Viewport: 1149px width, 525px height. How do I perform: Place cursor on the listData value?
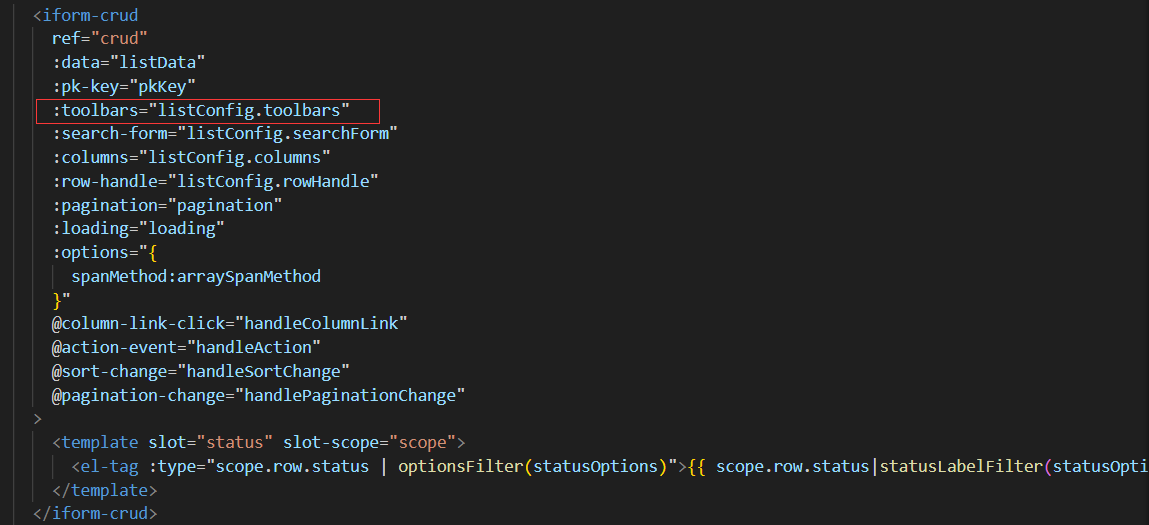click(x=162, y=63)
